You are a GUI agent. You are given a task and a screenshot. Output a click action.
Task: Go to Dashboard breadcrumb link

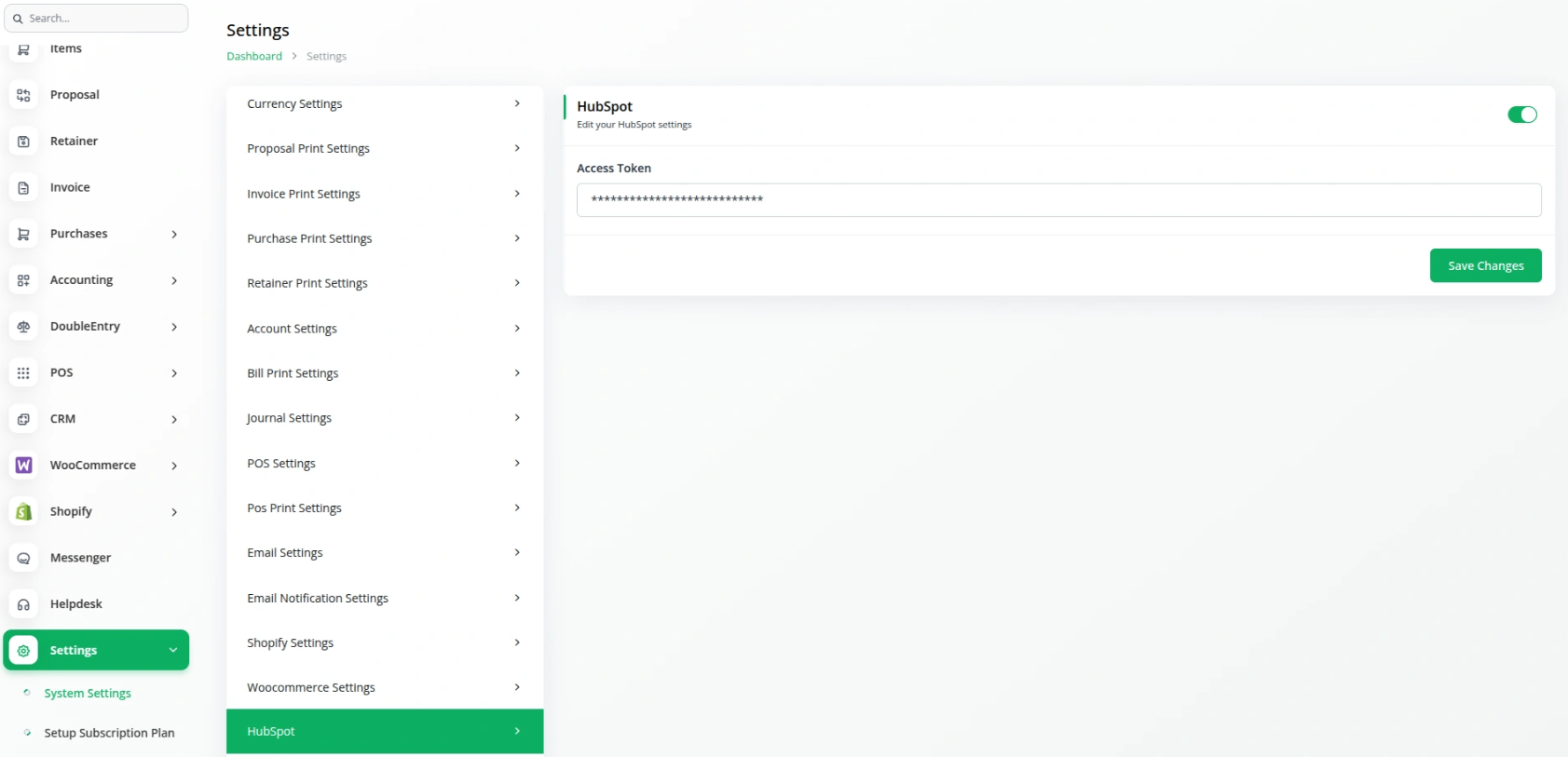[x=254, y=56]
